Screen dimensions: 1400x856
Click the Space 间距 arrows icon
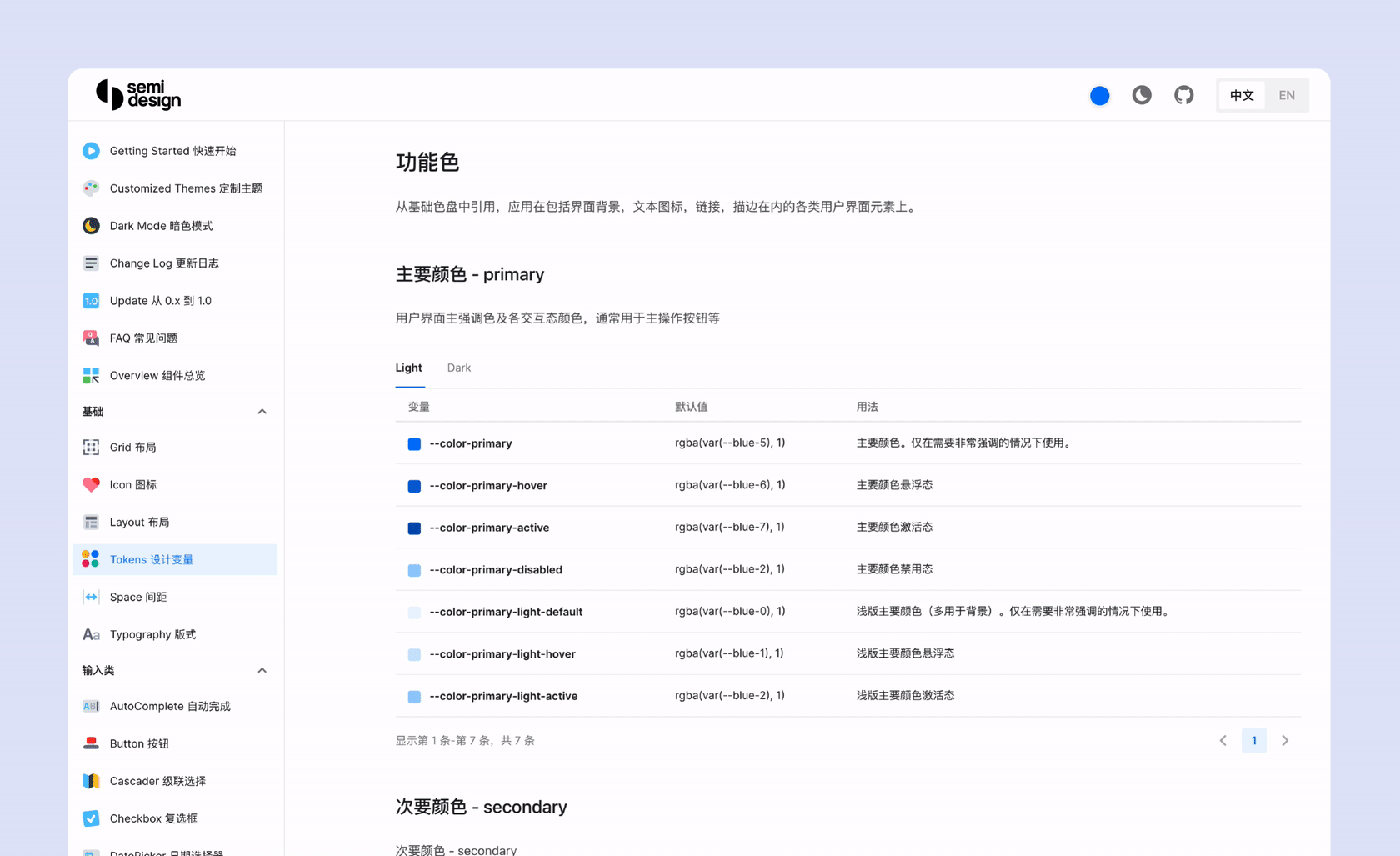pos(91,598)
